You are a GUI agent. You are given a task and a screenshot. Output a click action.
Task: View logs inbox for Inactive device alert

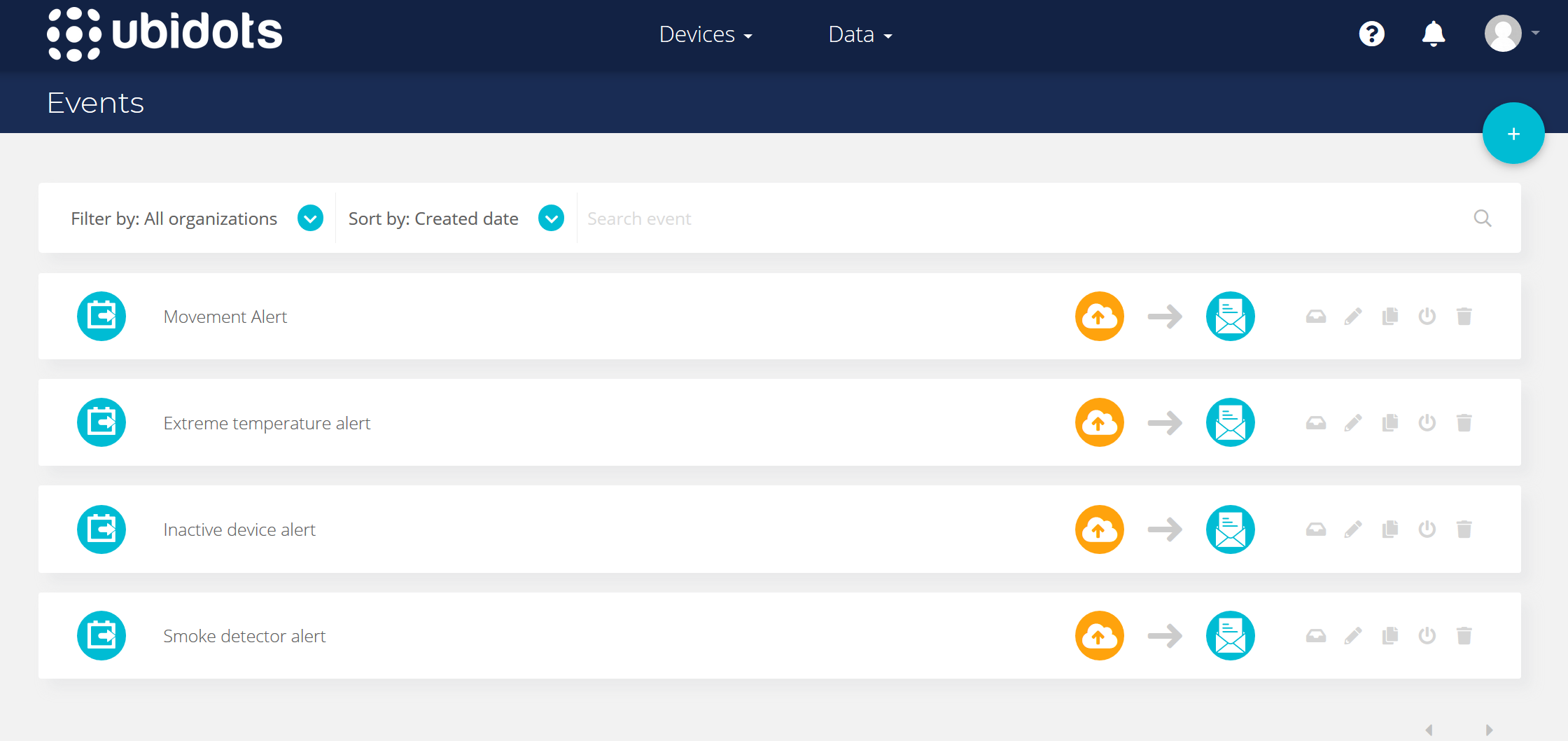click(1316, 529)
